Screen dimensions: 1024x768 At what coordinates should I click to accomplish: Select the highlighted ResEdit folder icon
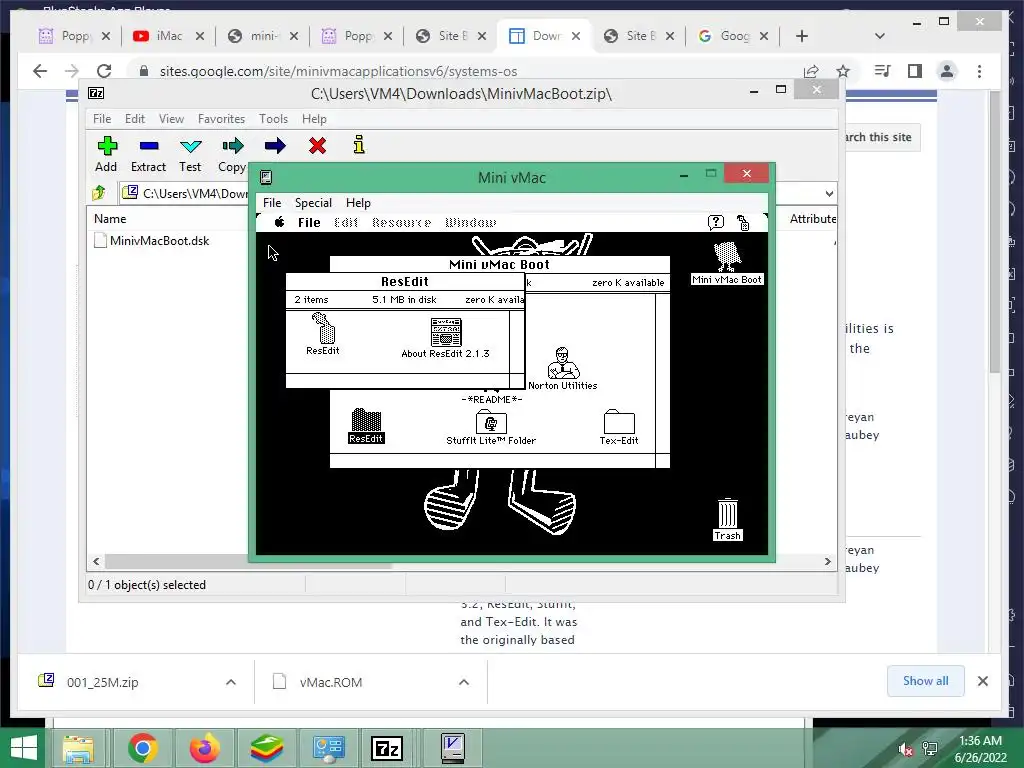tap(366, 426)
